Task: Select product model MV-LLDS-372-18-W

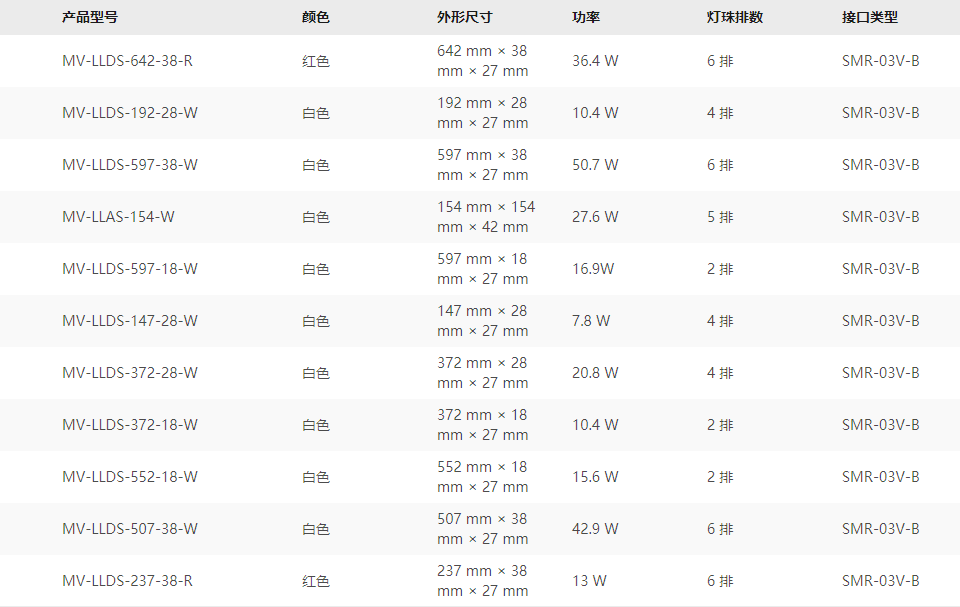Action: pos(130,425)
